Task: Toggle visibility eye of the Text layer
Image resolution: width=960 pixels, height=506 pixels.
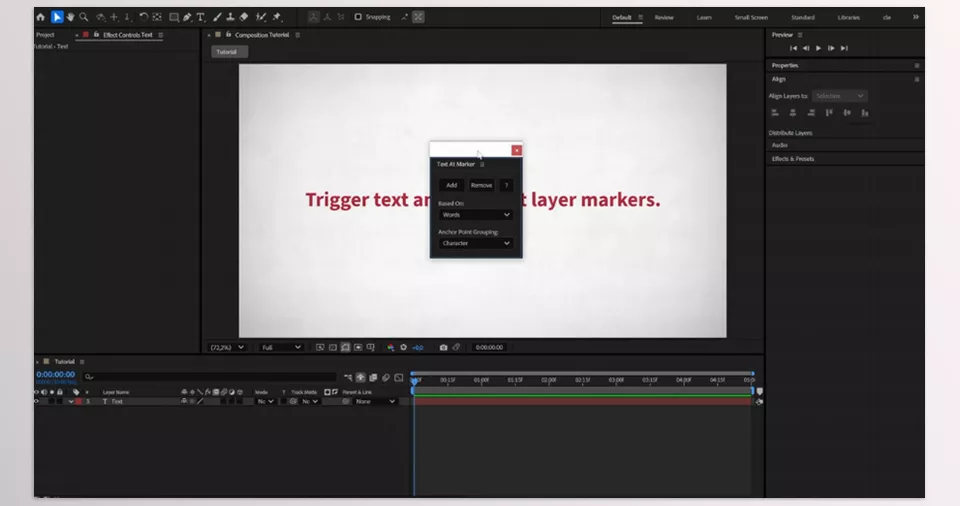Action: 37,401
